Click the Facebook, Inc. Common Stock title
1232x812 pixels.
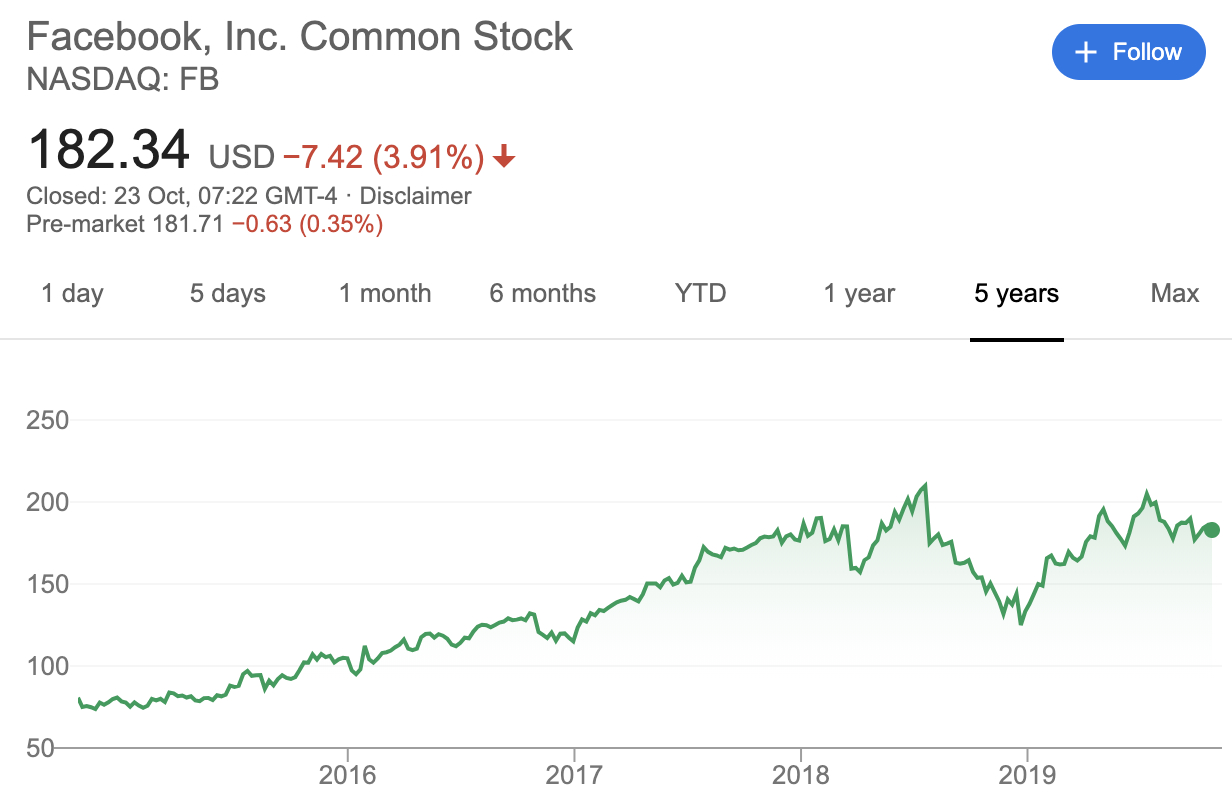[299, 37]
